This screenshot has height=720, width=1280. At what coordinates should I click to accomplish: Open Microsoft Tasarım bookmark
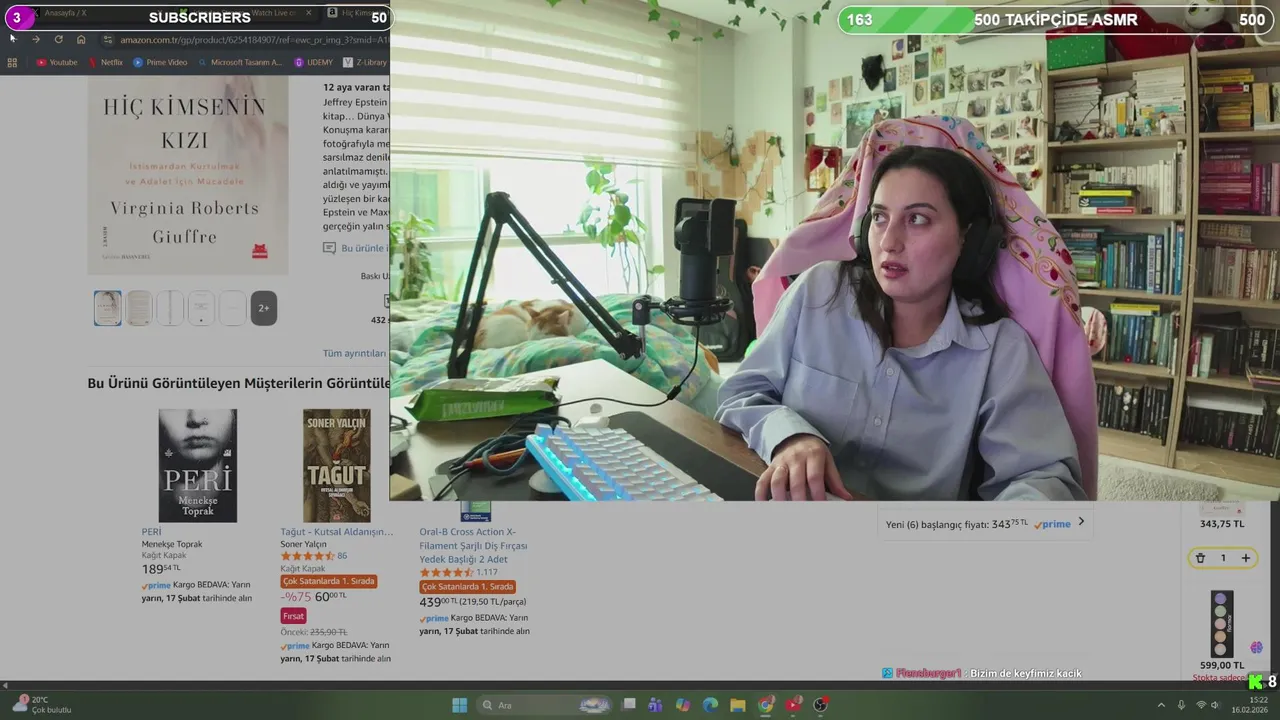(x=241, y=62)
